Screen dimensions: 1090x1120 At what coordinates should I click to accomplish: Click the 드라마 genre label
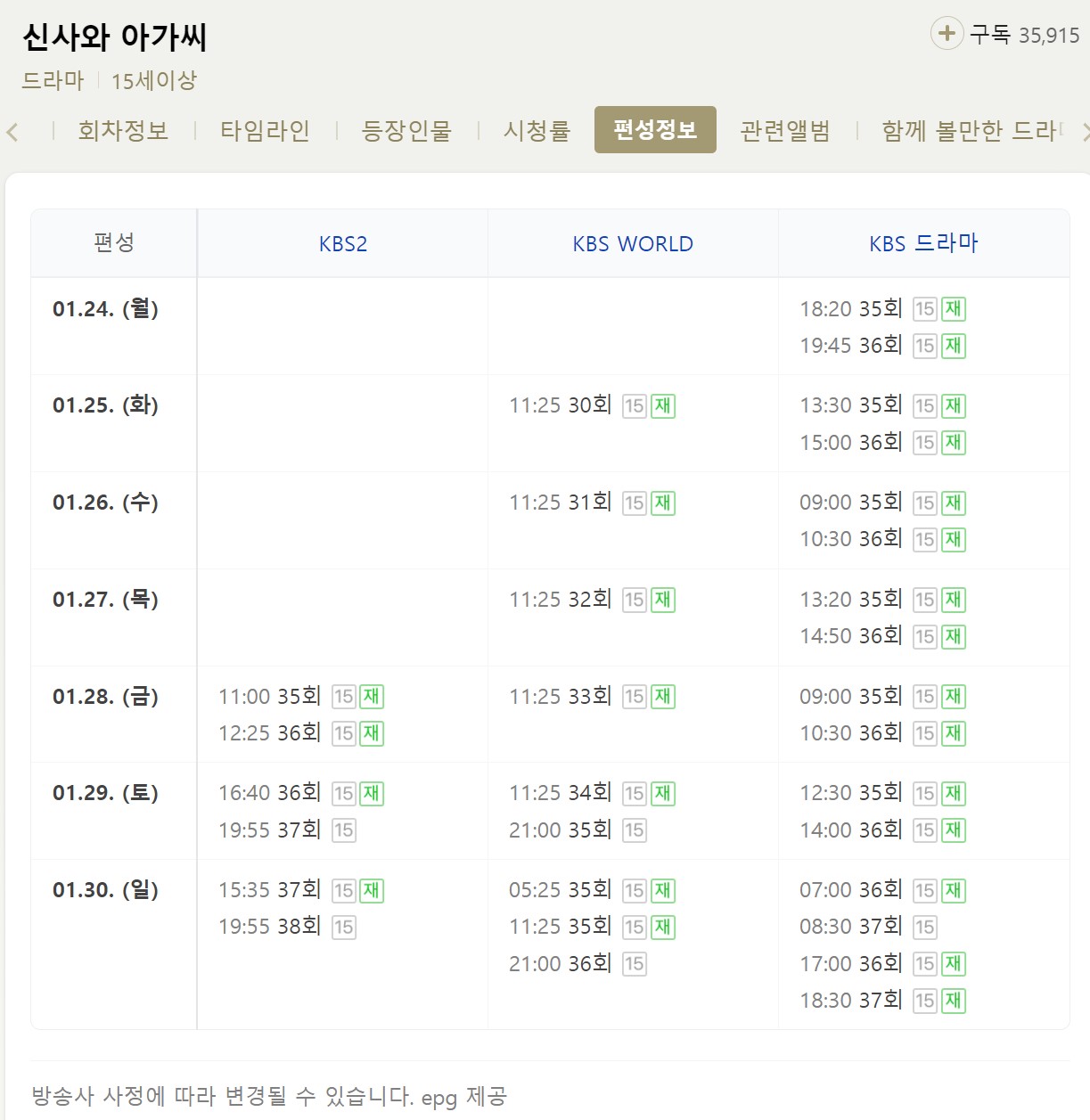53,81
